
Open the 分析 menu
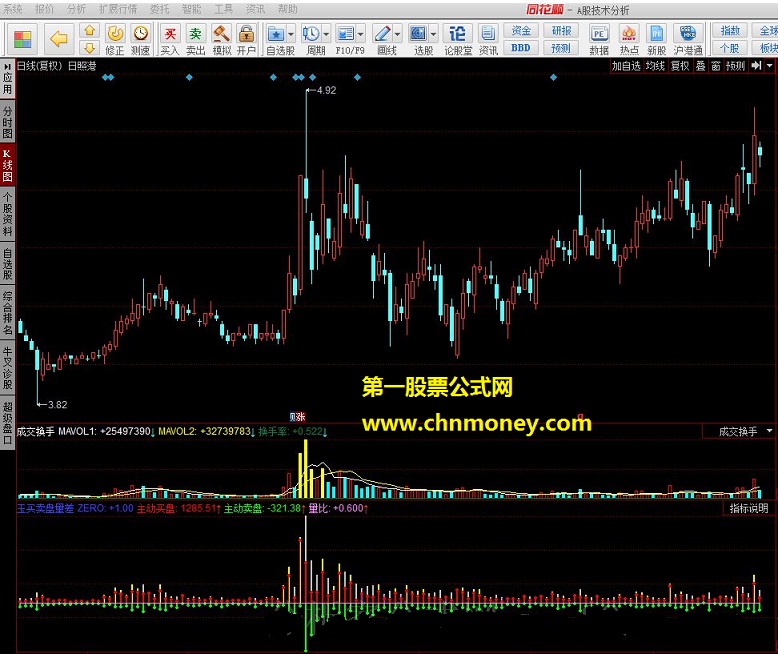pyautogui.click(x=76, y=9)
